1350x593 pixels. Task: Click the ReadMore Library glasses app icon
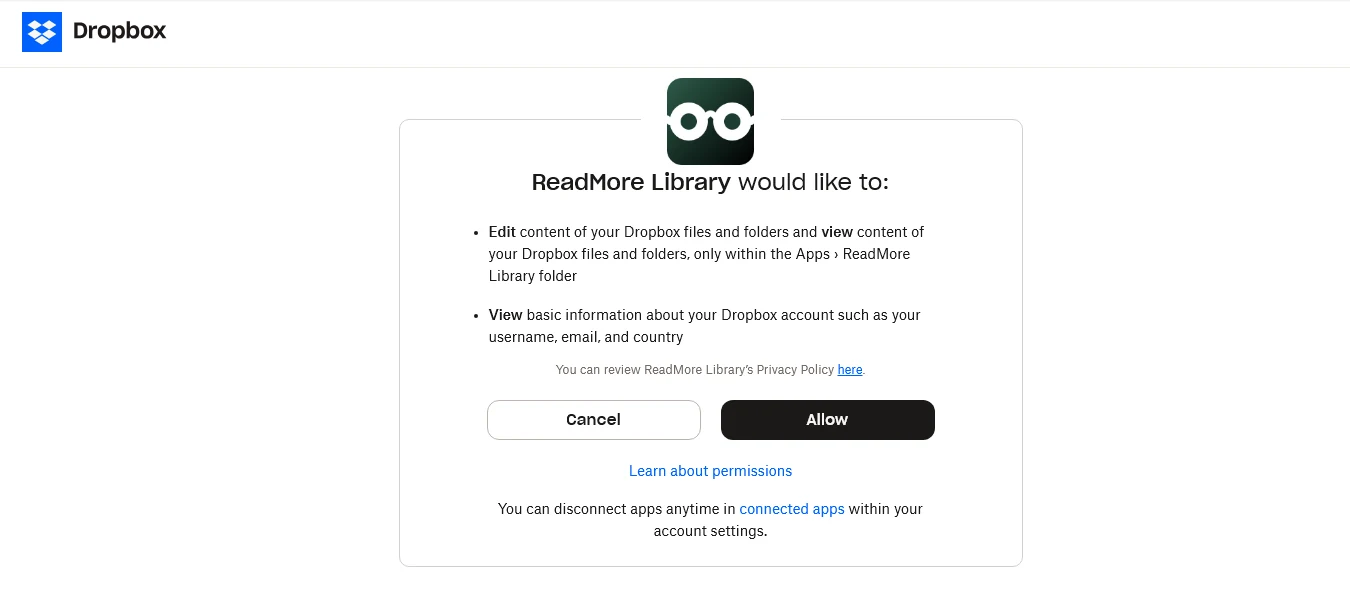click(710, 121)
